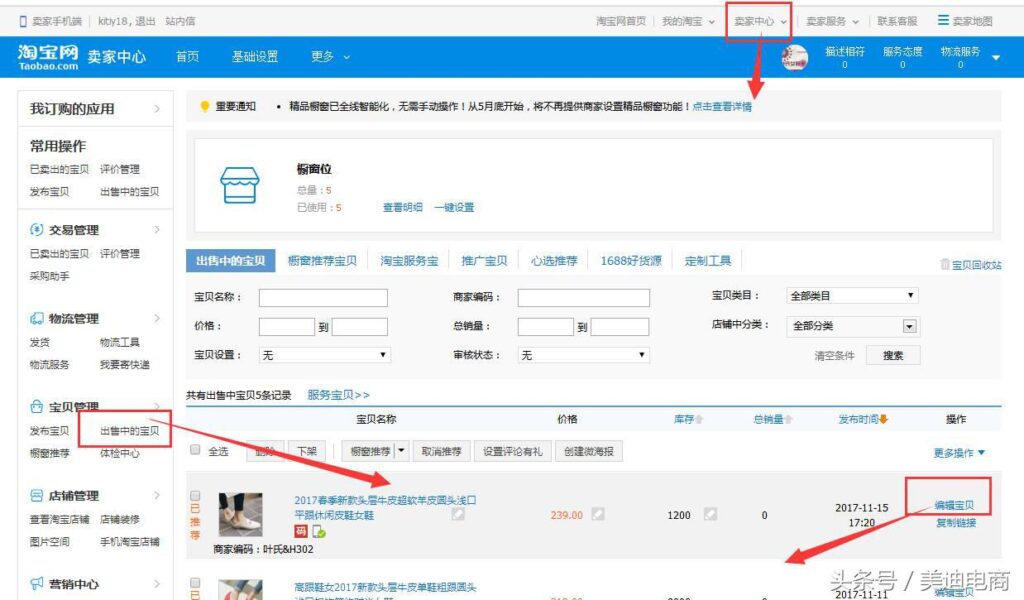Click the 营销中心 megaphone icon in the sidebar

pyautogui.click(x=37, y=584)
